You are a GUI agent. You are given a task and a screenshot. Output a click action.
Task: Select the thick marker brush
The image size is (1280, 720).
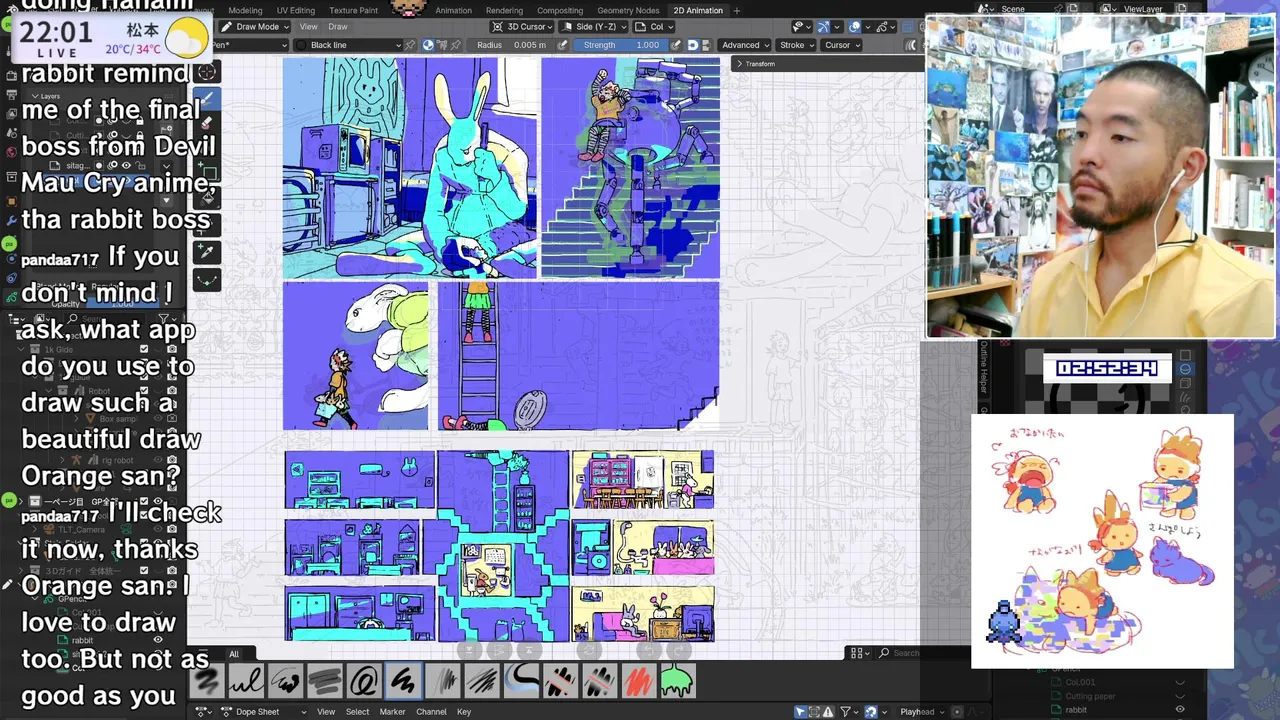click(325, 682)
